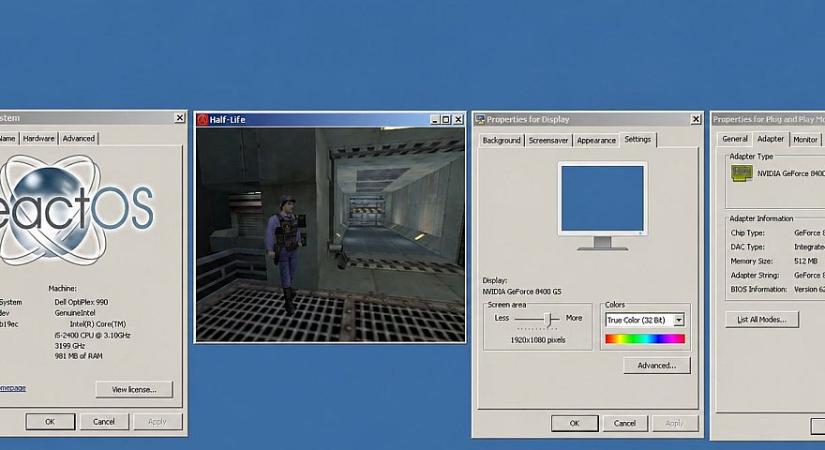Click OK in System window

click(x=50, y=422)
